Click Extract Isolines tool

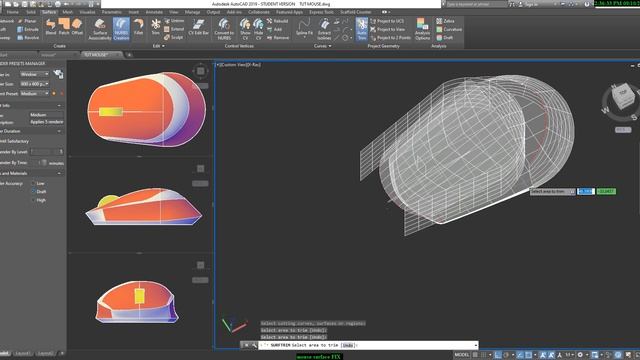click(324, 29)
